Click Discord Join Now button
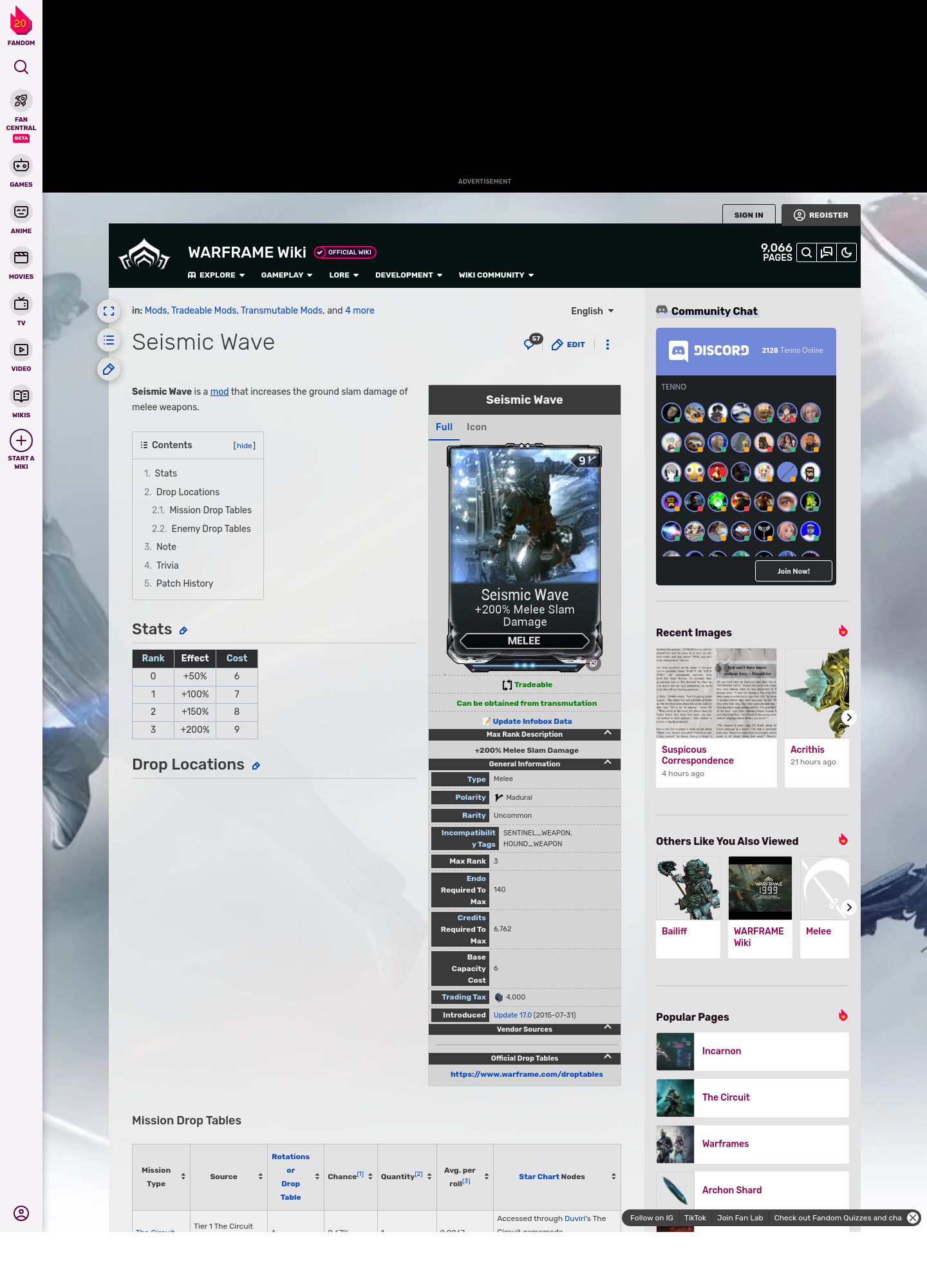 [x=794, y=571]
